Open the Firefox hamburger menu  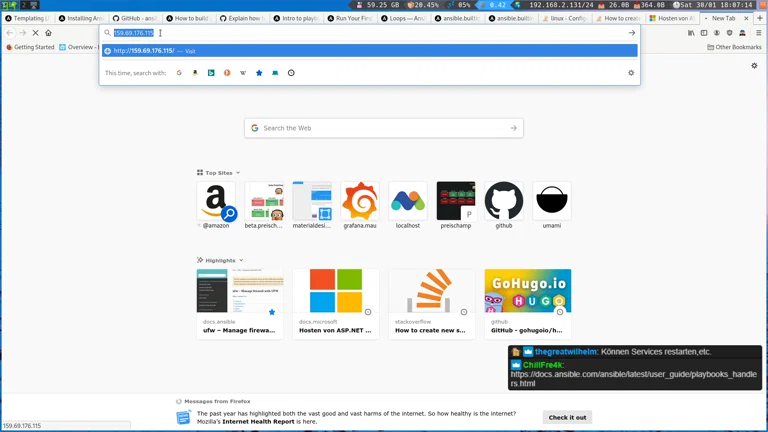pyautogui.click(x=758, y=33)
